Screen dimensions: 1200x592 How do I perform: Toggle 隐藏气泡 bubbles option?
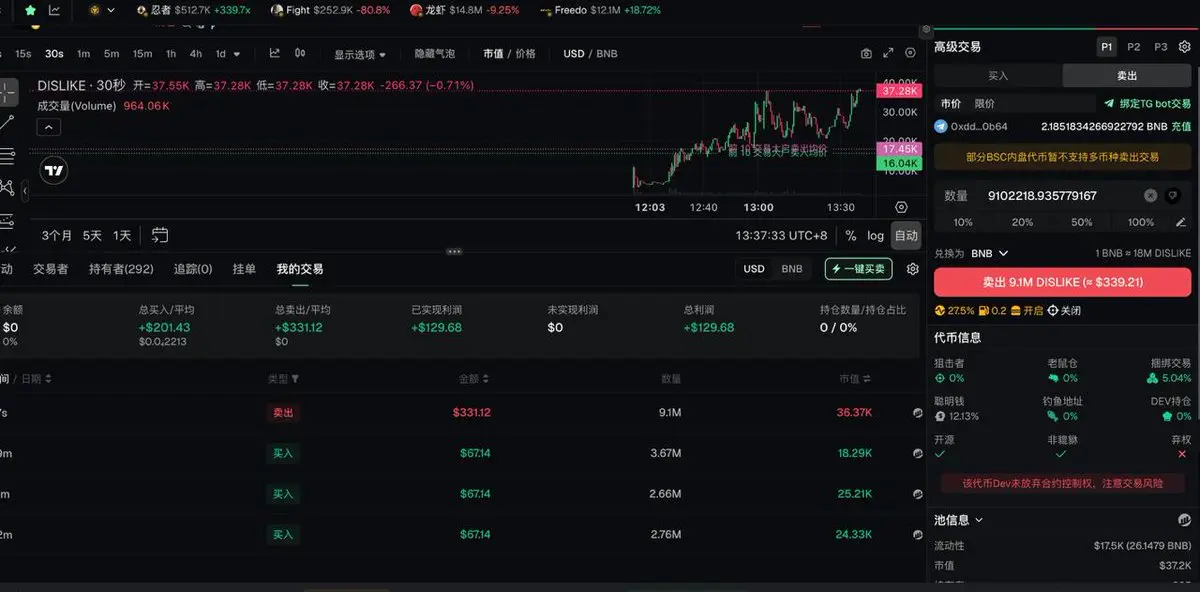click(x=435, y=54)
